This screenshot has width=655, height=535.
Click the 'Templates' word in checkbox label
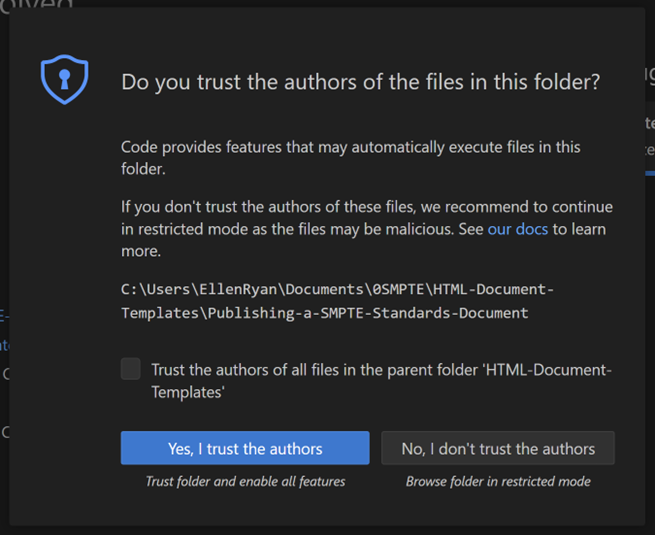(186, 392)
